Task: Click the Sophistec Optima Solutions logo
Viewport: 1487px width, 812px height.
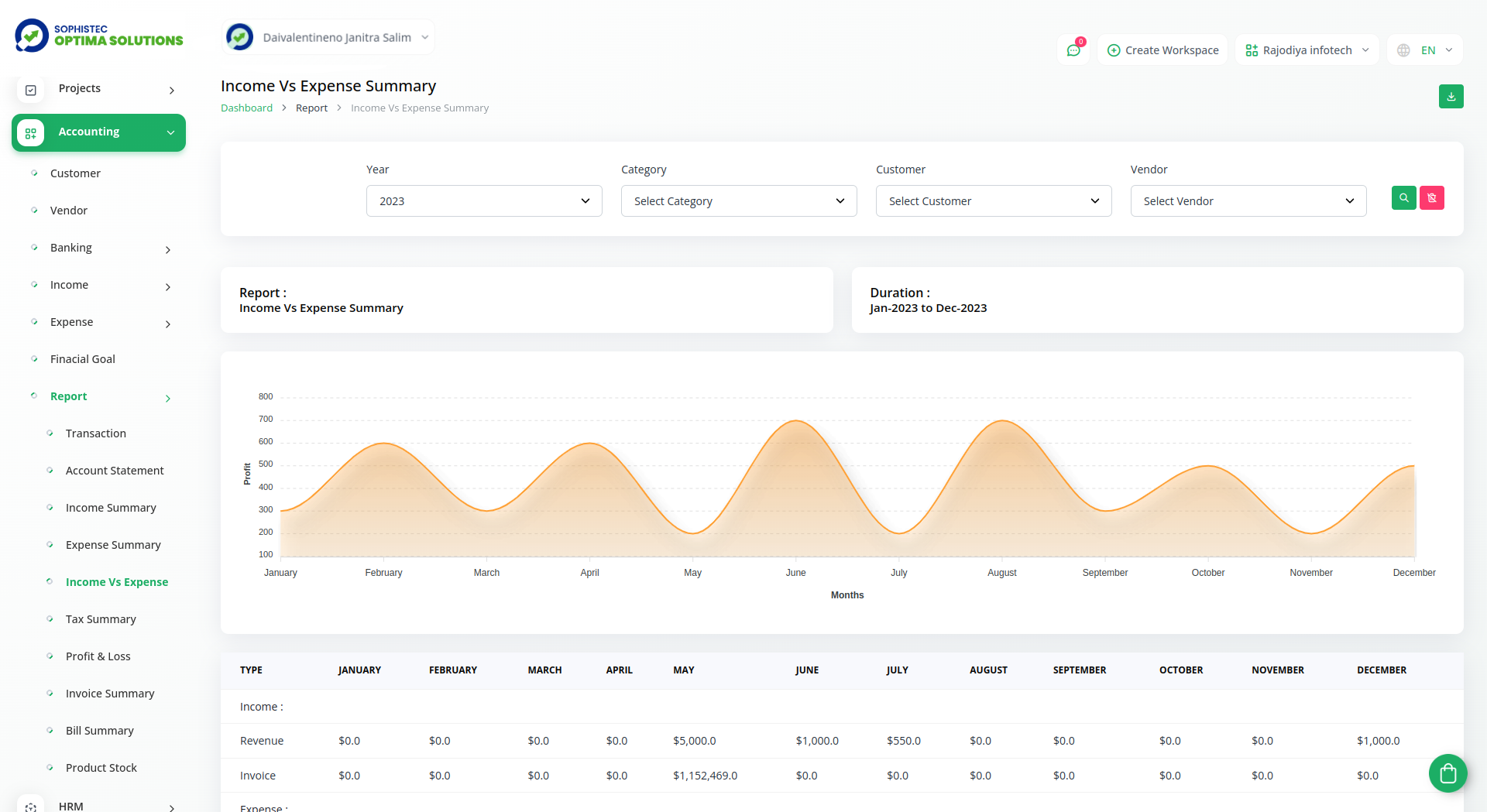Action: pyautogui.click(x=99, y=36)
